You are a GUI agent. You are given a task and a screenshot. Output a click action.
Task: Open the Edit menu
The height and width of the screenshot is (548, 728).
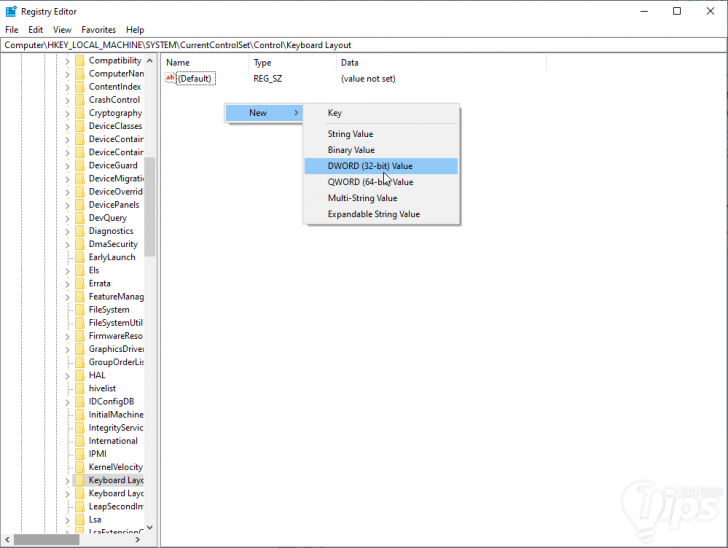35,30
